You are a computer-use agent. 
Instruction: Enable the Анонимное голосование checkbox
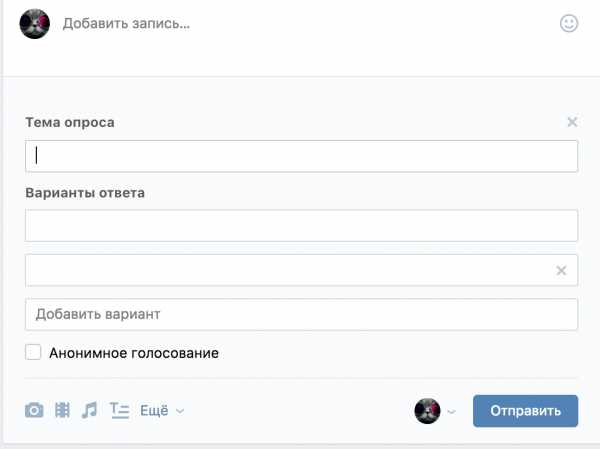[x=33, y=352]
